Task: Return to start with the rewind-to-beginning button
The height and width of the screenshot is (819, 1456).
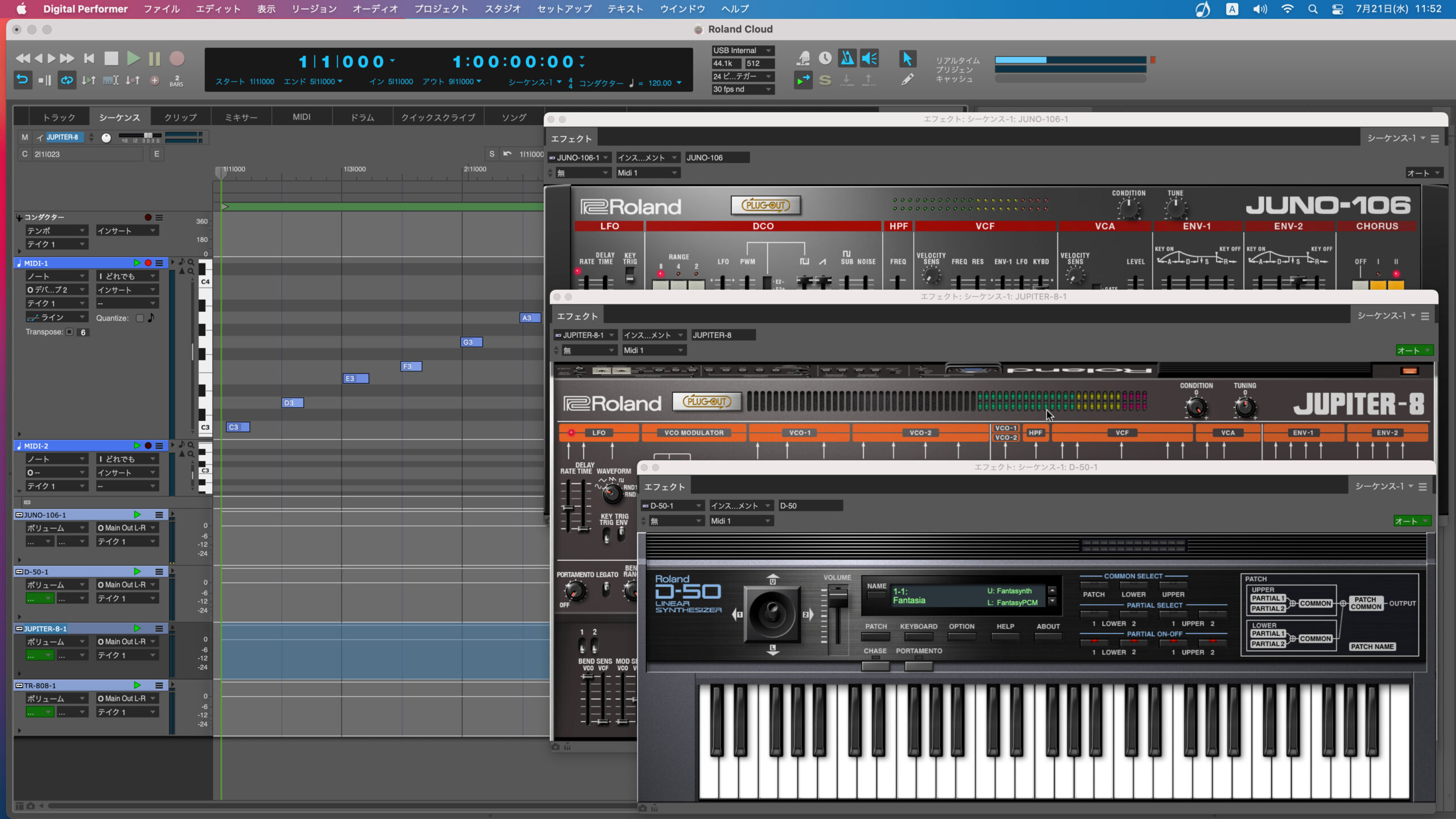Action: tap(89, 58)
